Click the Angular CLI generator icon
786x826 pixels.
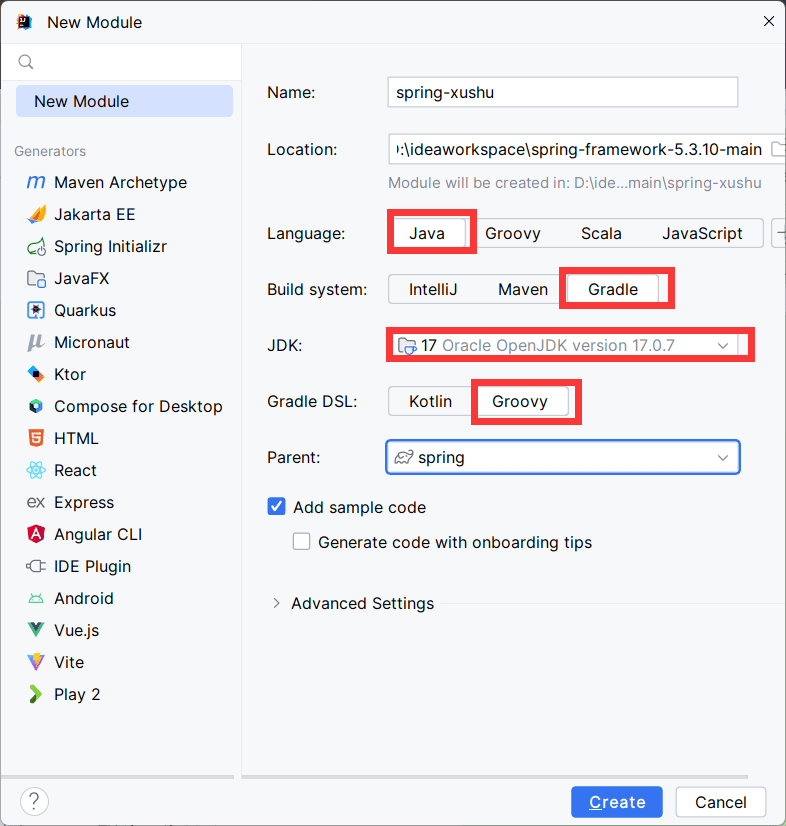(x=36, y=534)
